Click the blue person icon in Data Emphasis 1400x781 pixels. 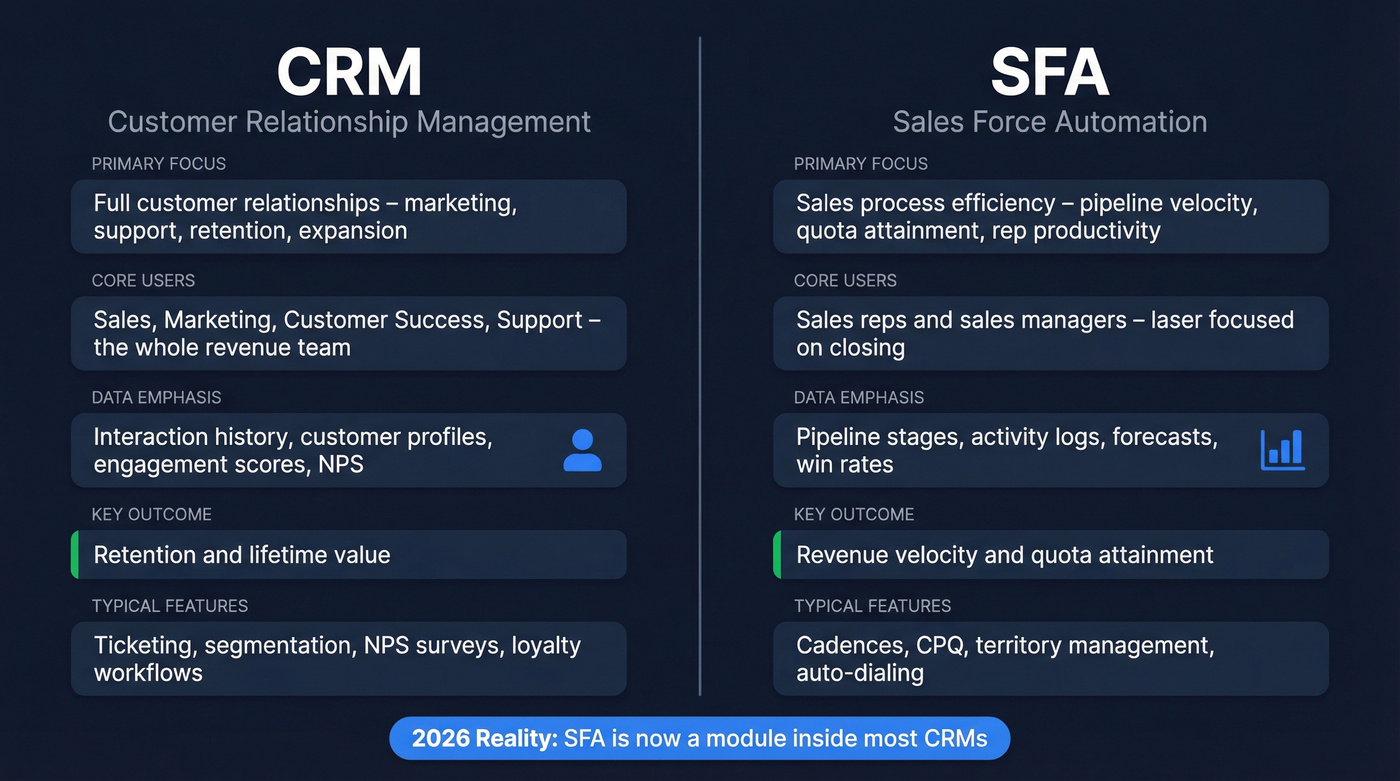tap(581, 450)
